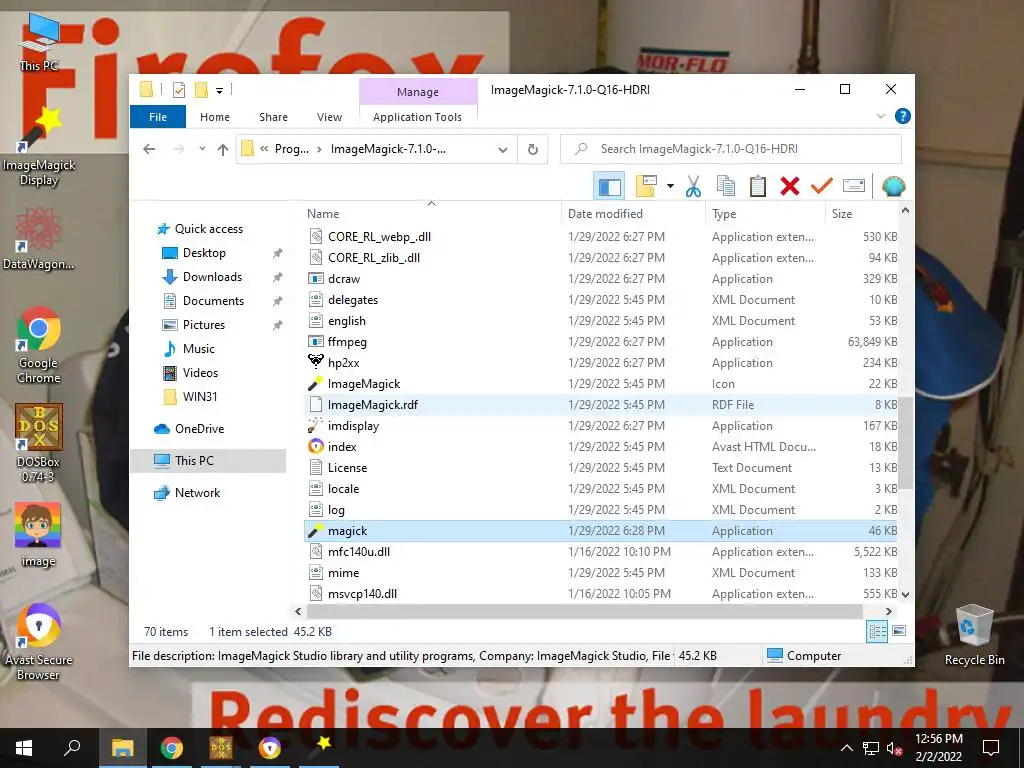Click the Refresh button by address bar
Screen dimensions: 1024x768
[x=533, y=150]
